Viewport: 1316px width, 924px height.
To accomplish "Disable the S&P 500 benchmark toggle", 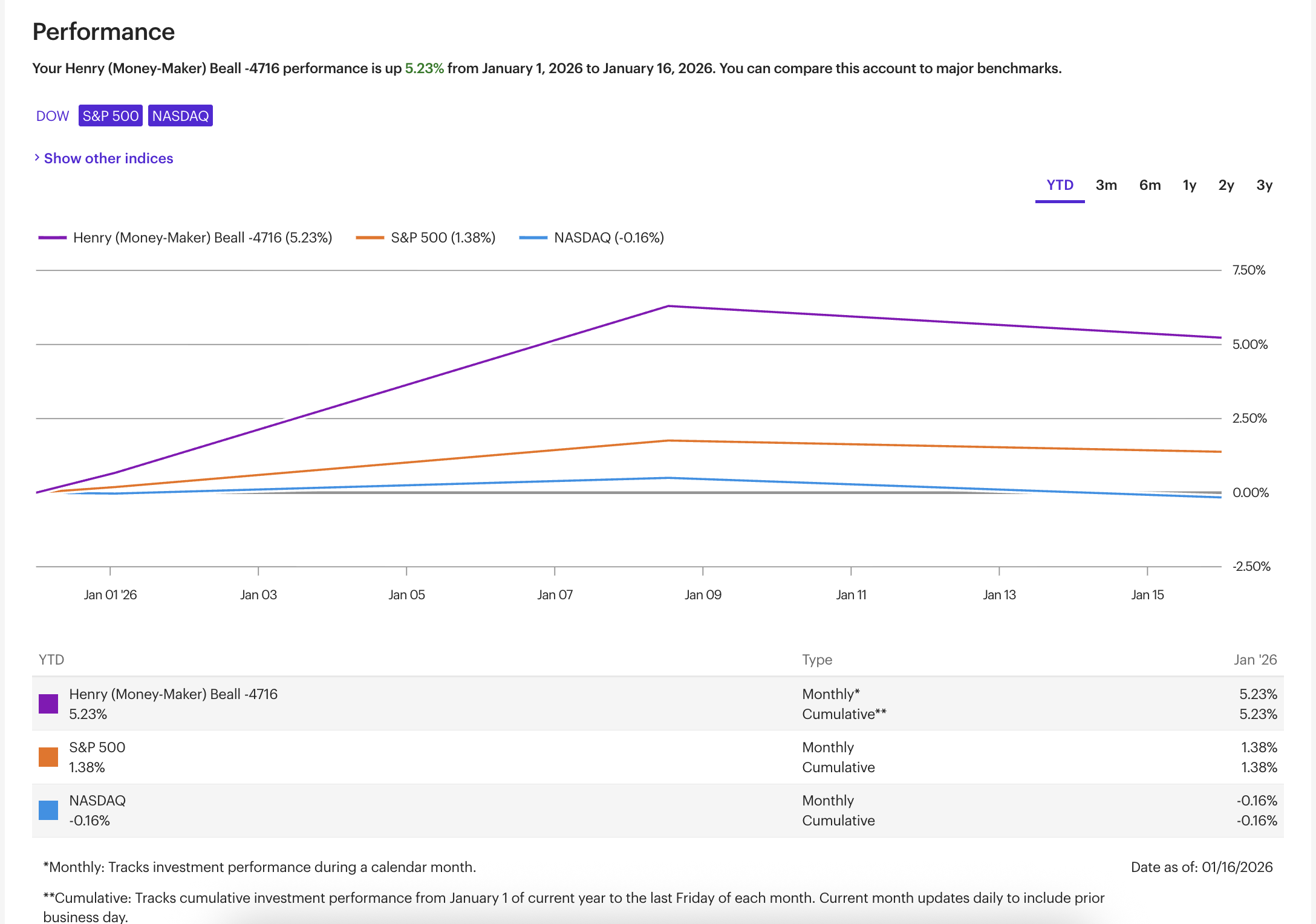I will [x=111, y=116].
